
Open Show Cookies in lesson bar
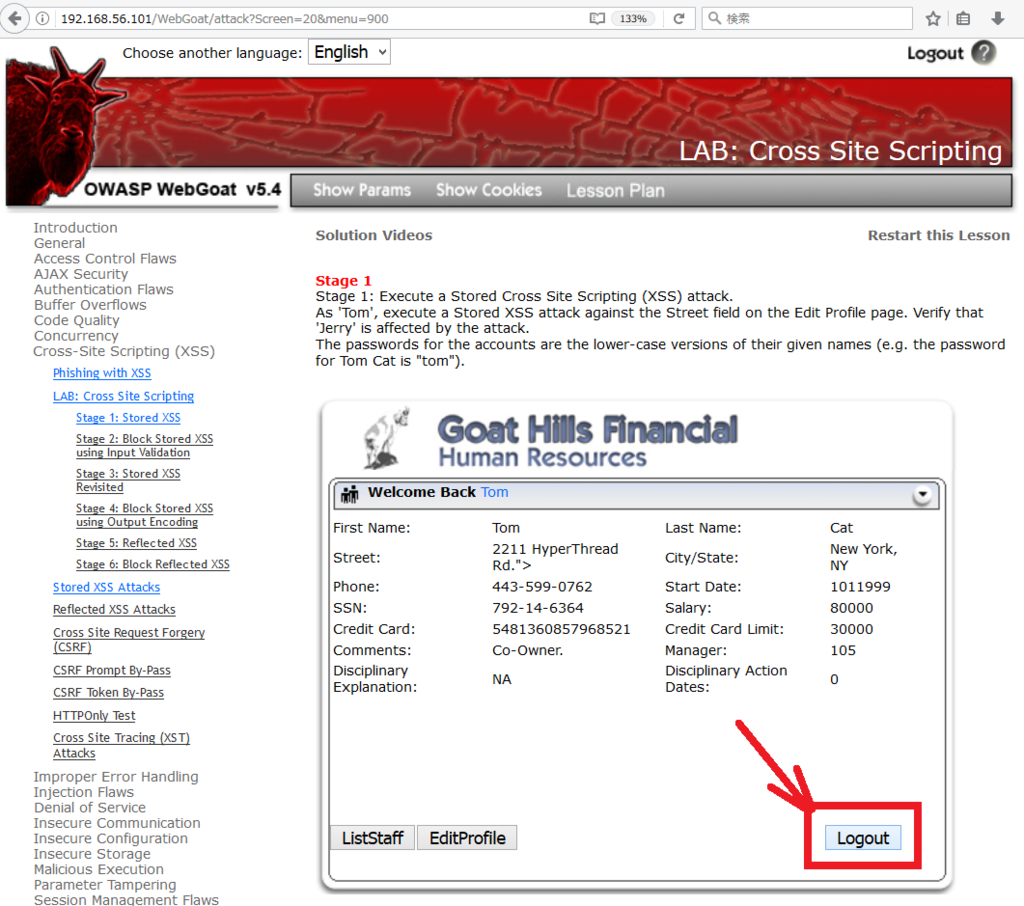(488, 190)
